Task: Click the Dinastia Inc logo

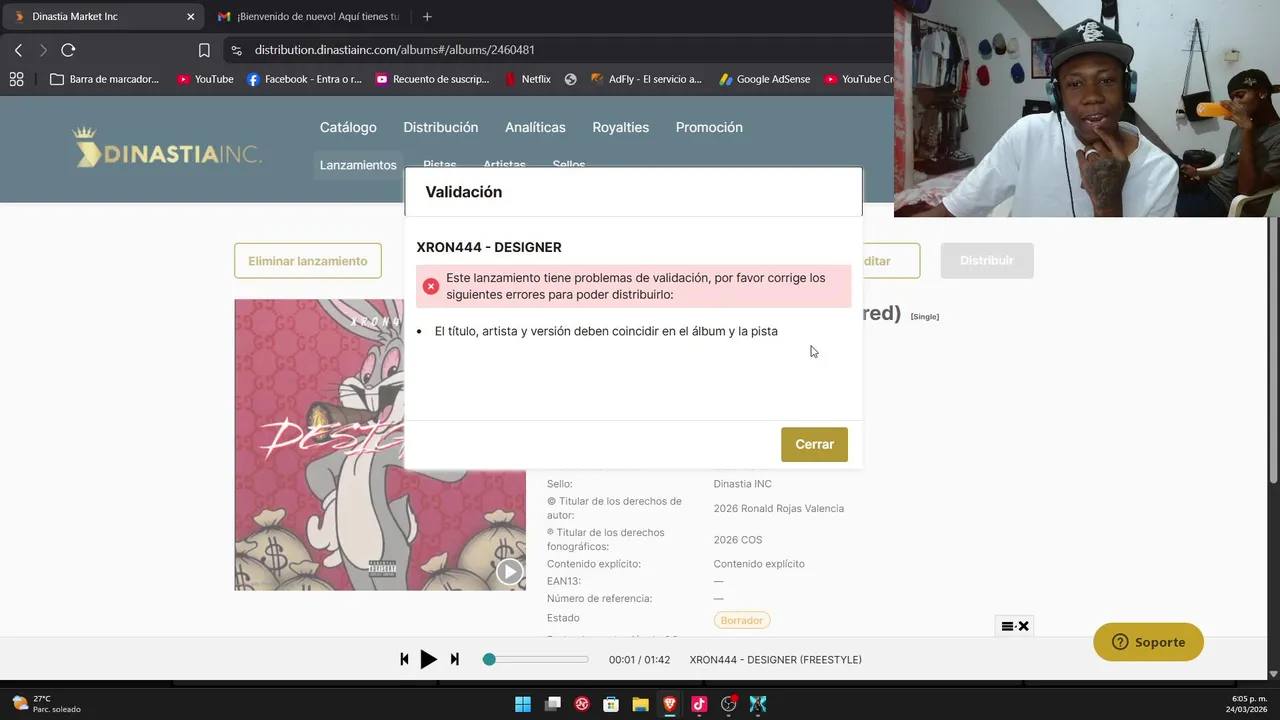Action: [x=167, y=148]
